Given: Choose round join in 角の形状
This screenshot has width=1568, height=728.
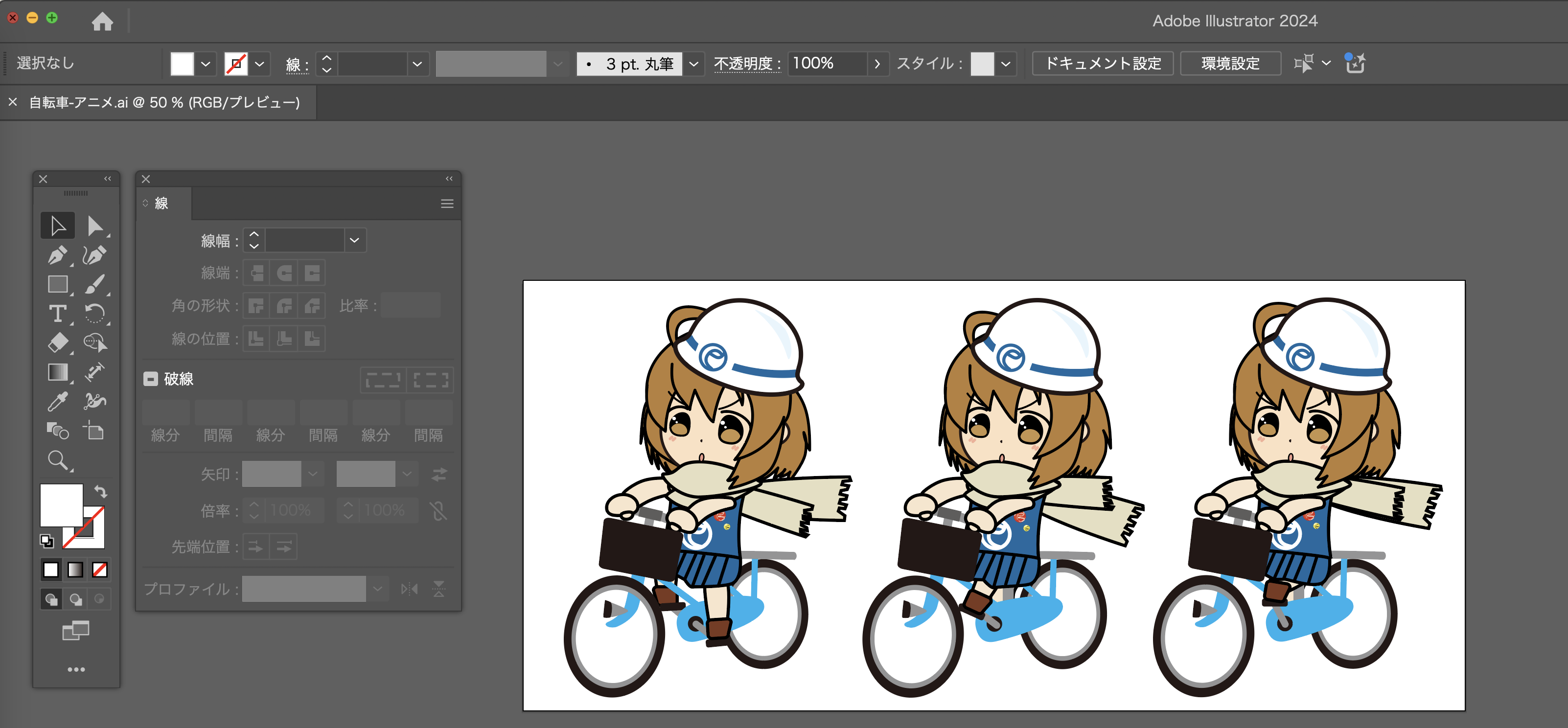Looking at the screenshot, I should pyautogui.click(x=284, y=306).
